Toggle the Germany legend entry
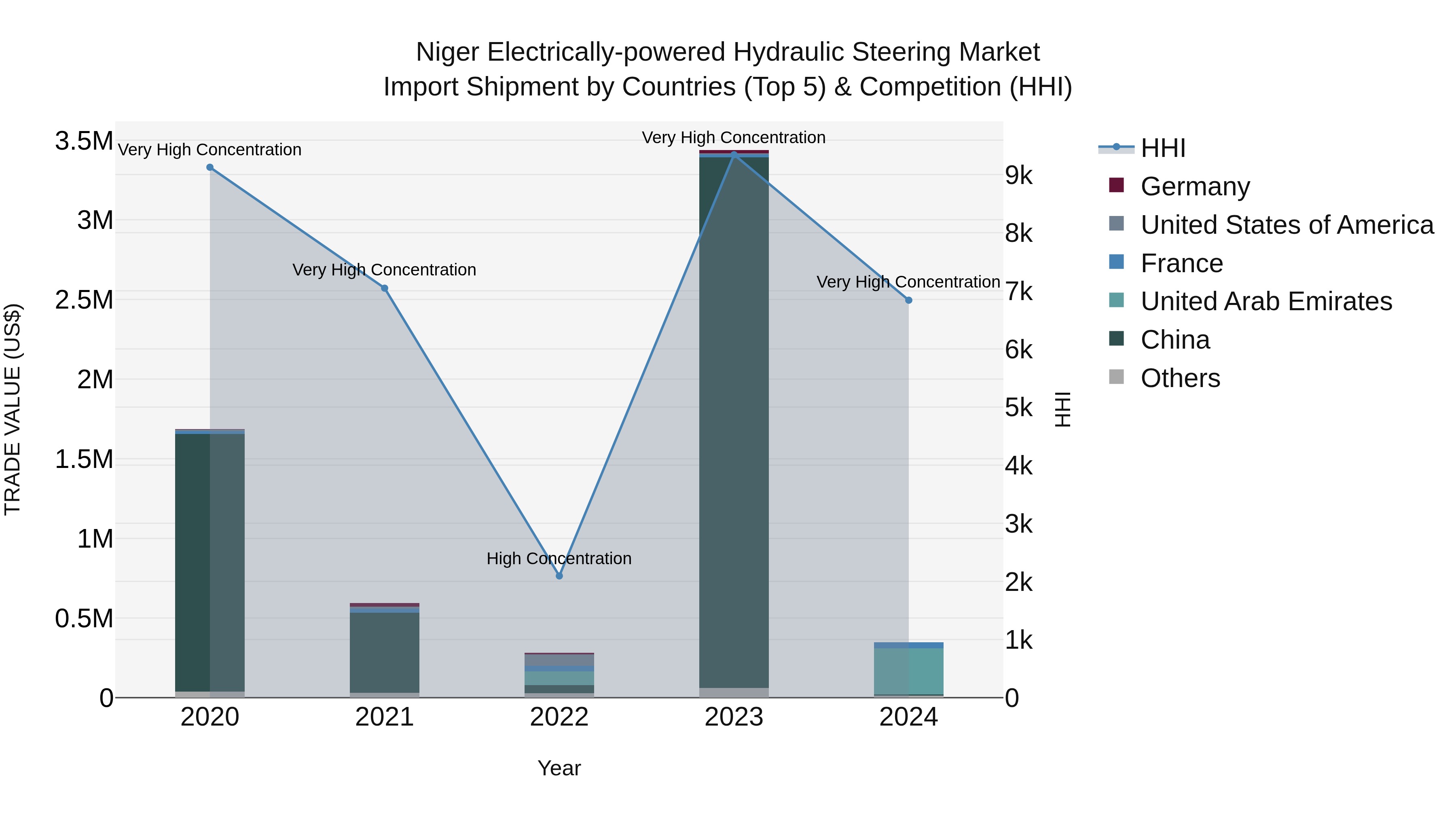Image resolution: width=1456 pixels, height=819 pixels. (x=1180, y=186)
